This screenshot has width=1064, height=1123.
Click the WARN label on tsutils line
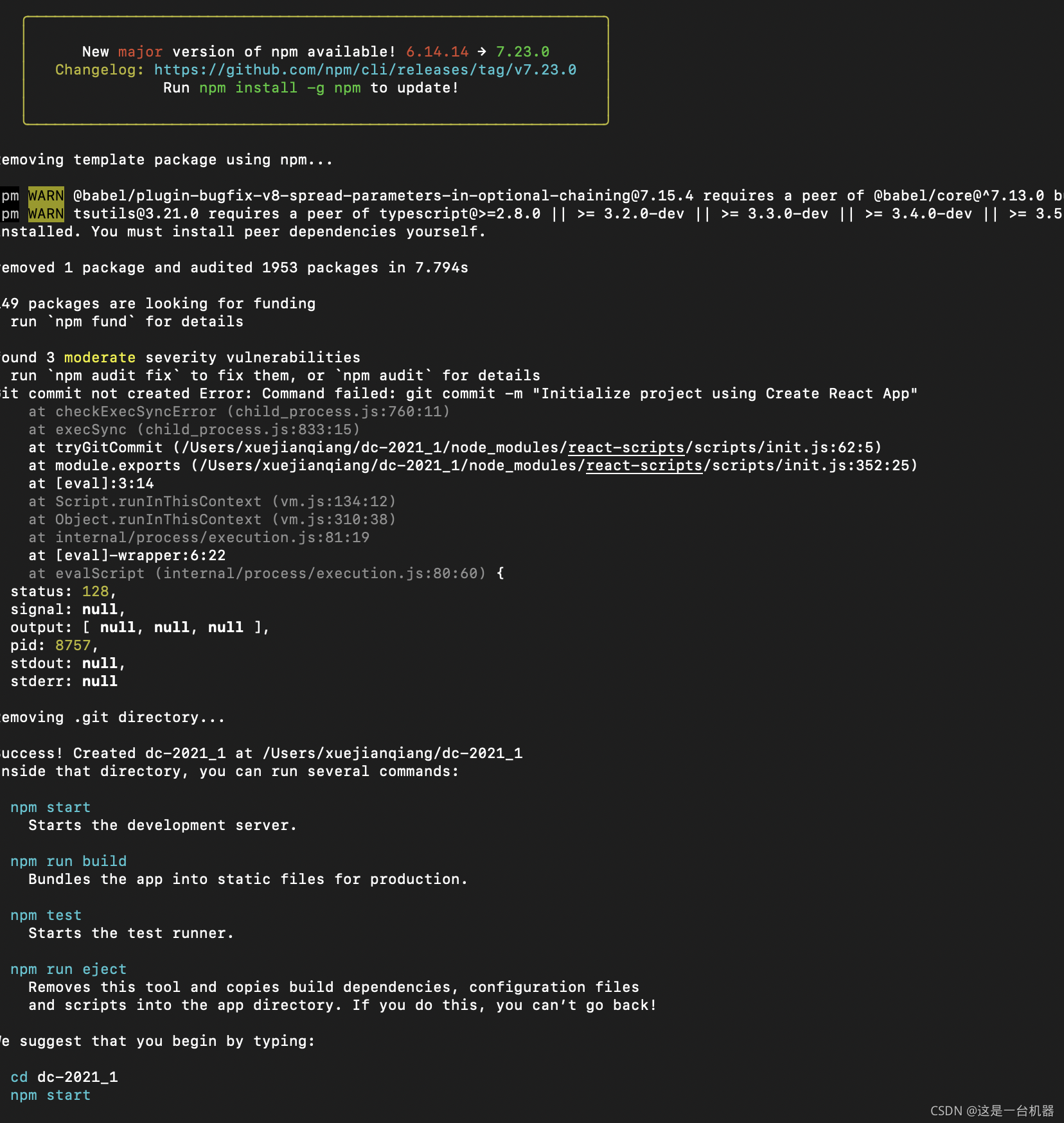[46, 213]
